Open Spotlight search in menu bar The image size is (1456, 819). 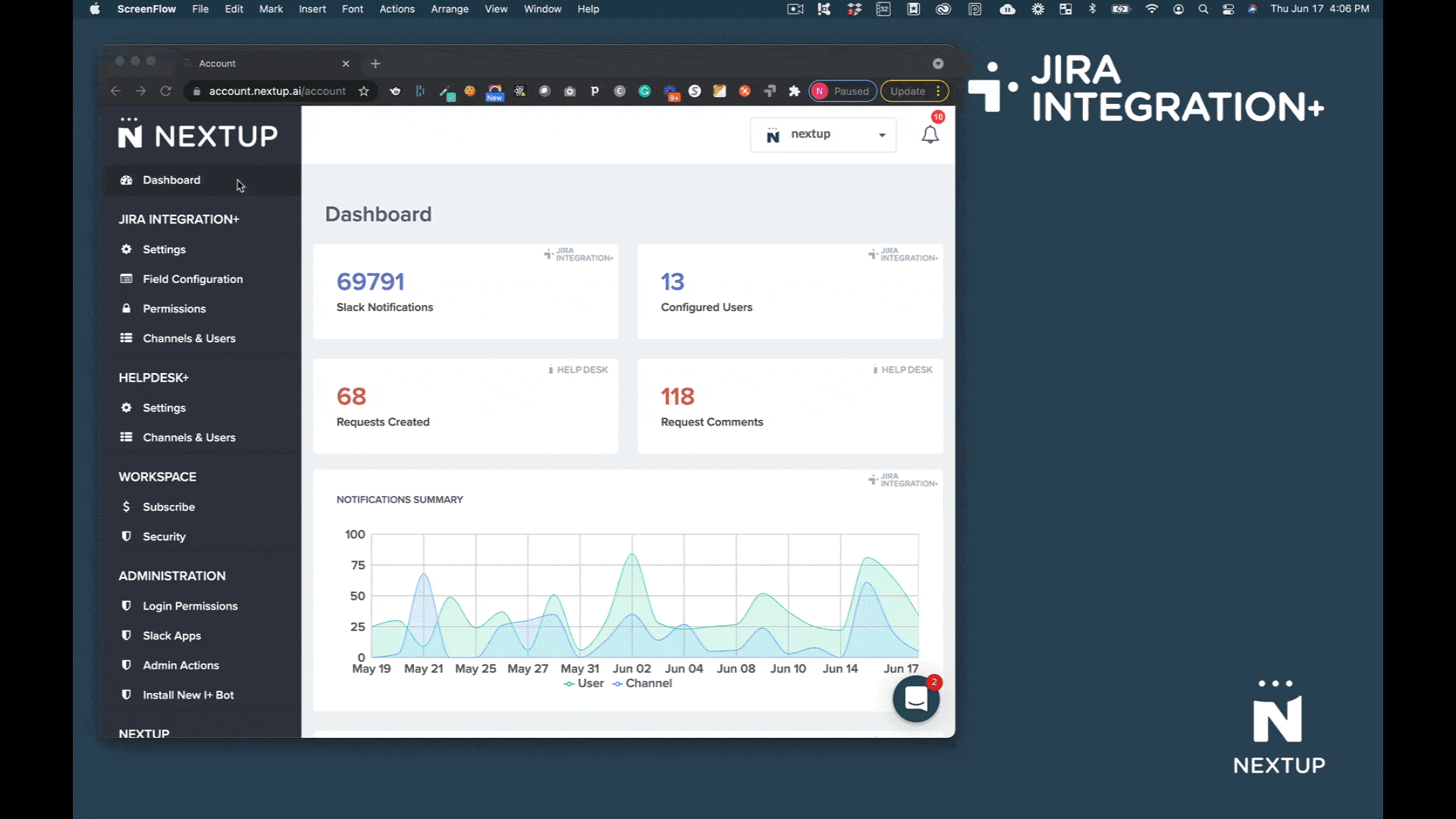(x=1203, y=9)
